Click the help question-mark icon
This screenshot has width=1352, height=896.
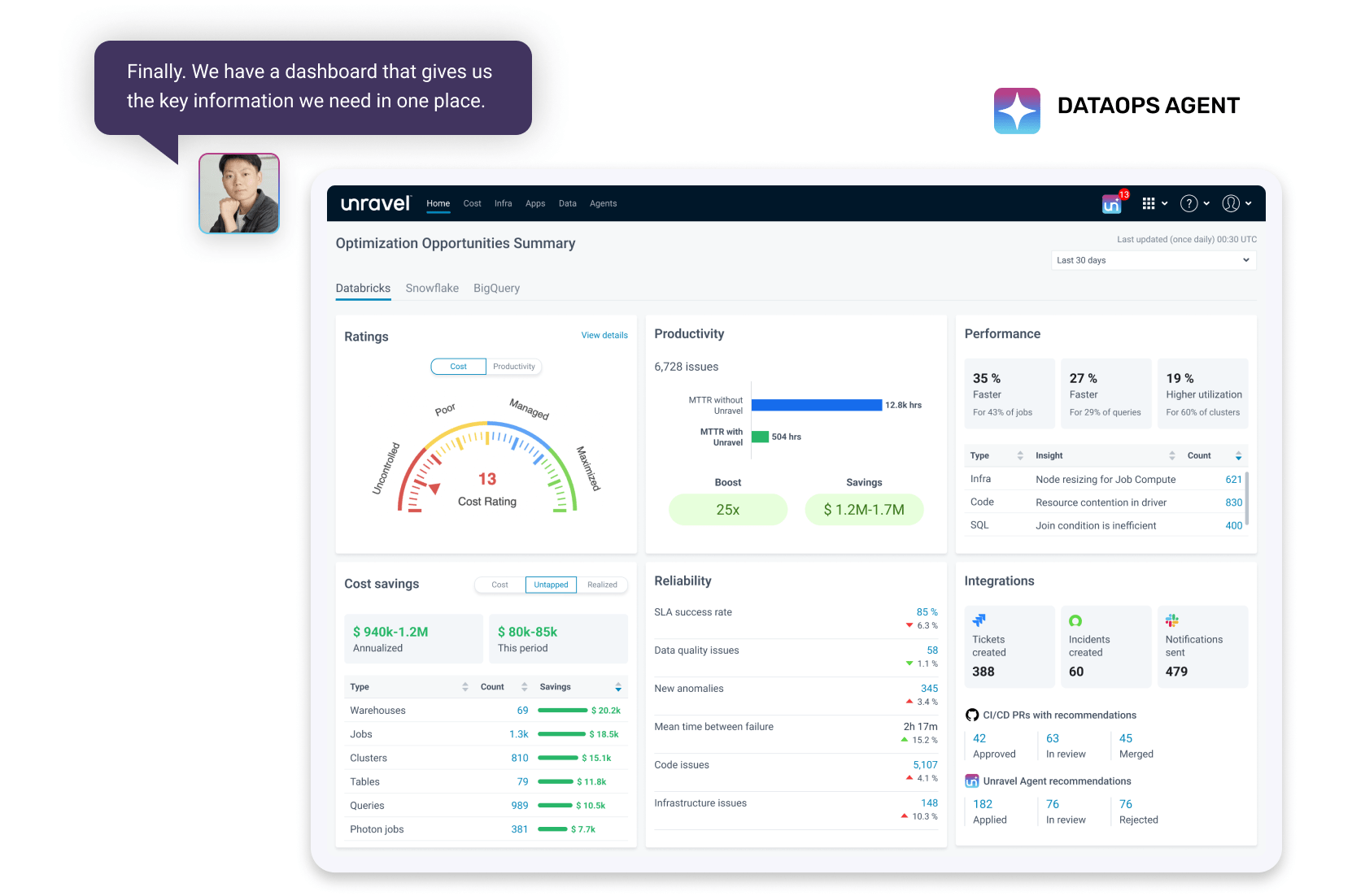point(1190,204)
